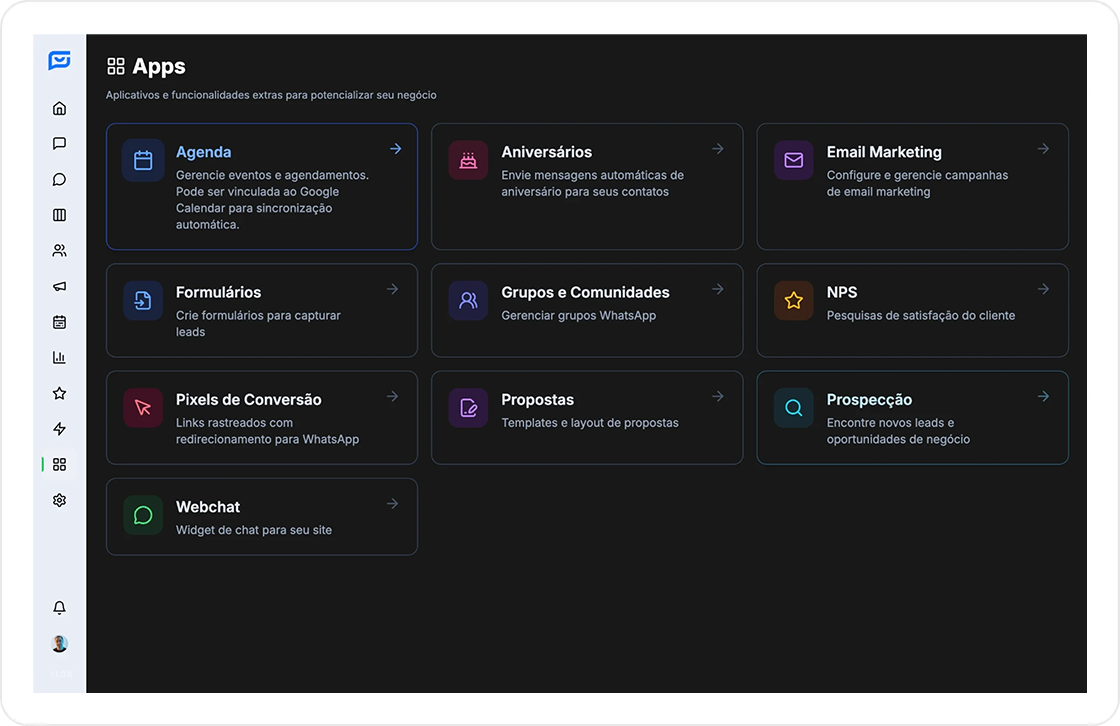Click the arrow on Aniversários card

(x=717, y=149)
